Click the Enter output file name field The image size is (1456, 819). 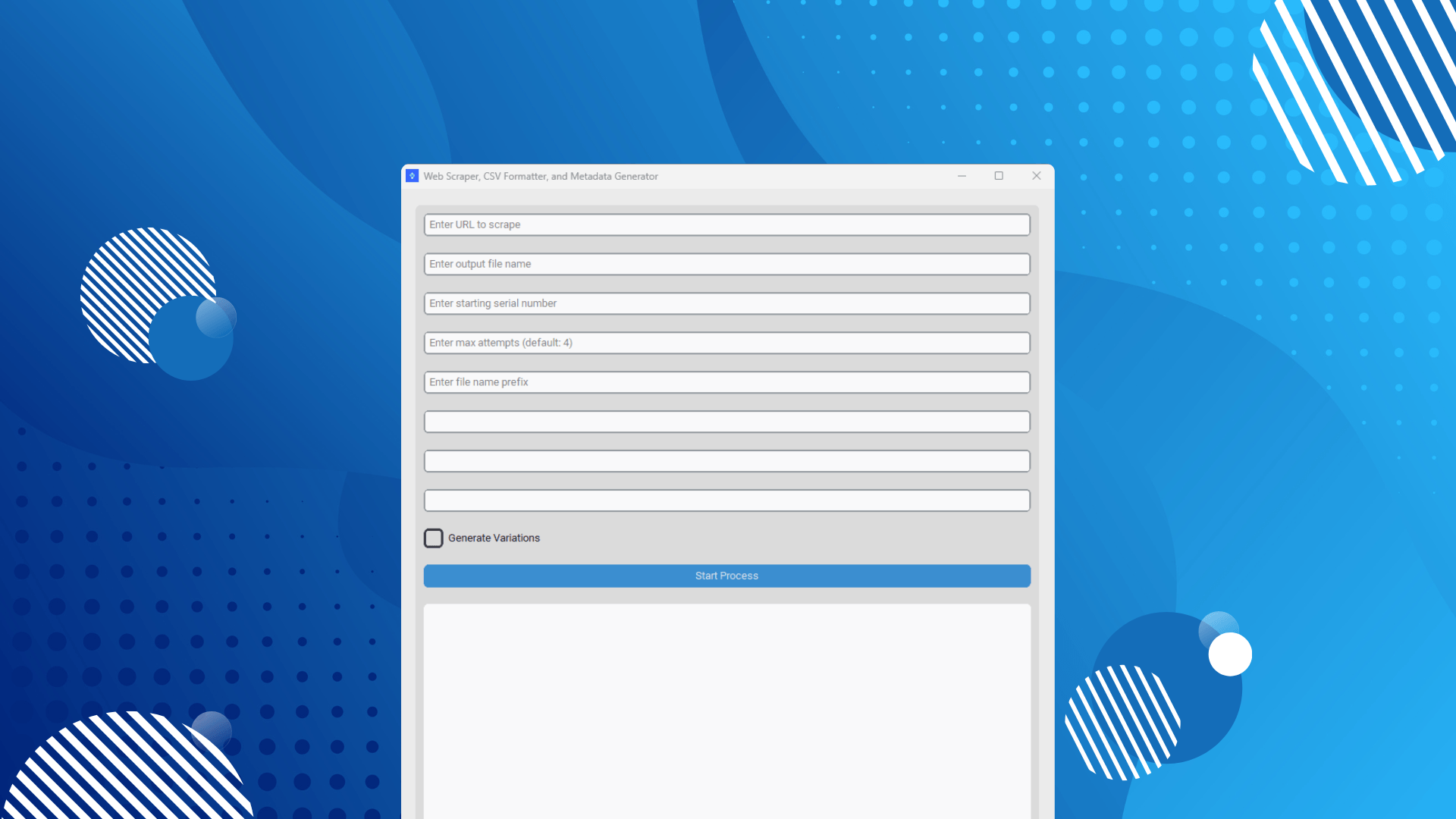coord(726,265)
